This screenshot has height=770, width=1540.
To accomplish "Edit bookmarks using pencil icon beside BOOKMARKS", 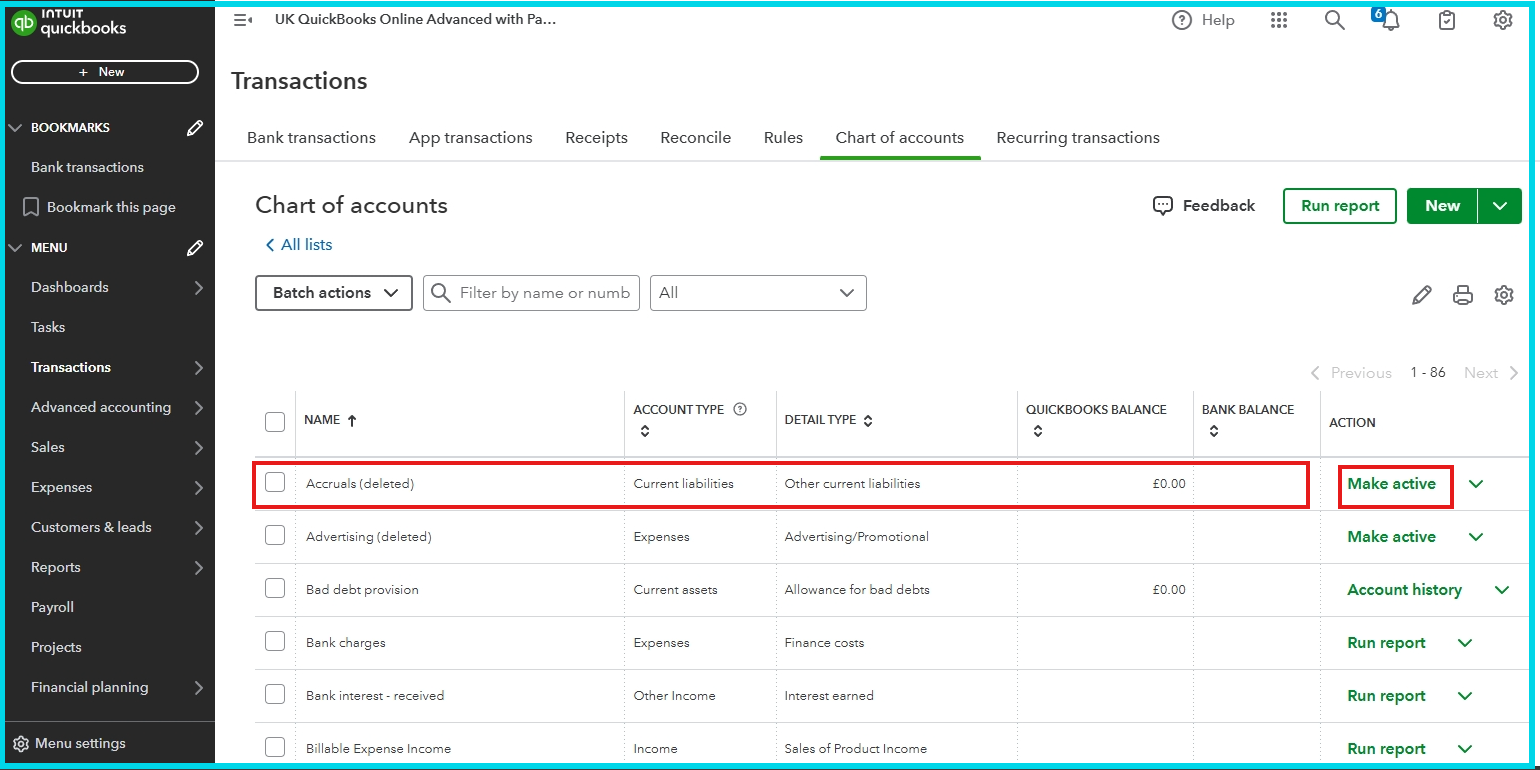I will click(195, 128).
